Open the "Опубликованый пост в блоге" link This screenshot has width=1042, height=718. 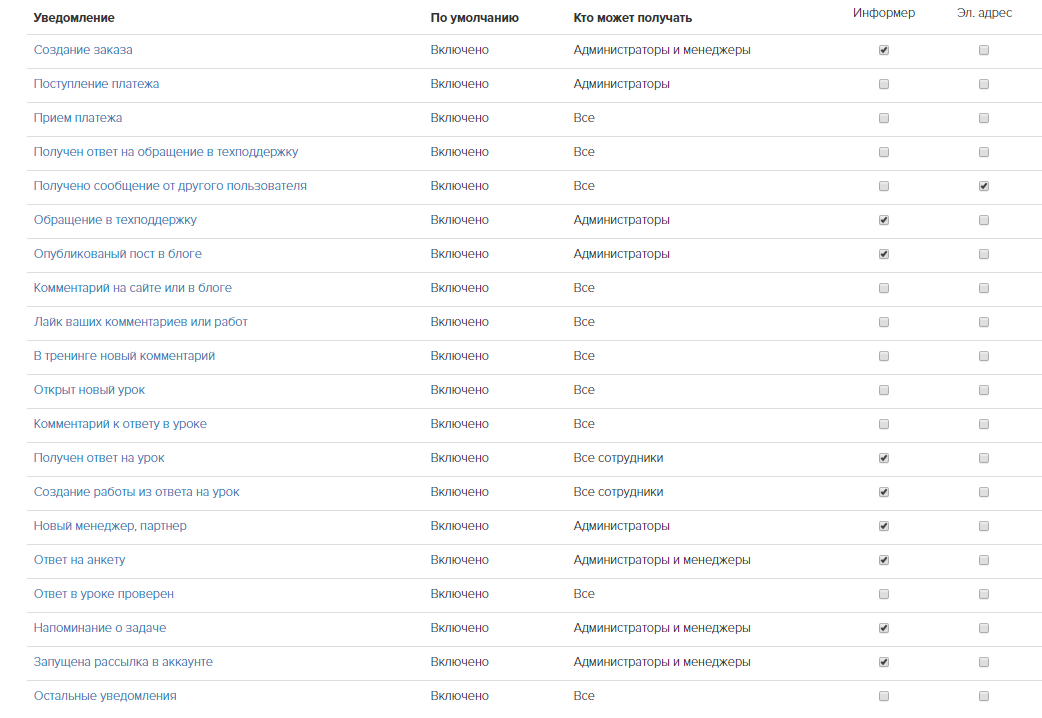[118, 253]
